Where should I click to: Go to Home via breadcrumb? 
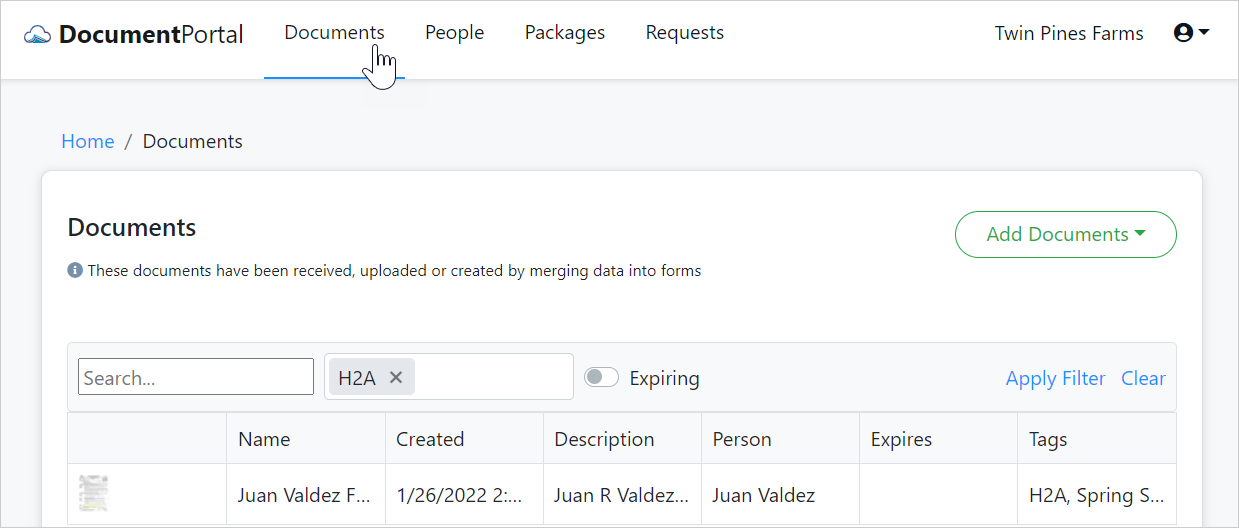(x=88, y=141)
